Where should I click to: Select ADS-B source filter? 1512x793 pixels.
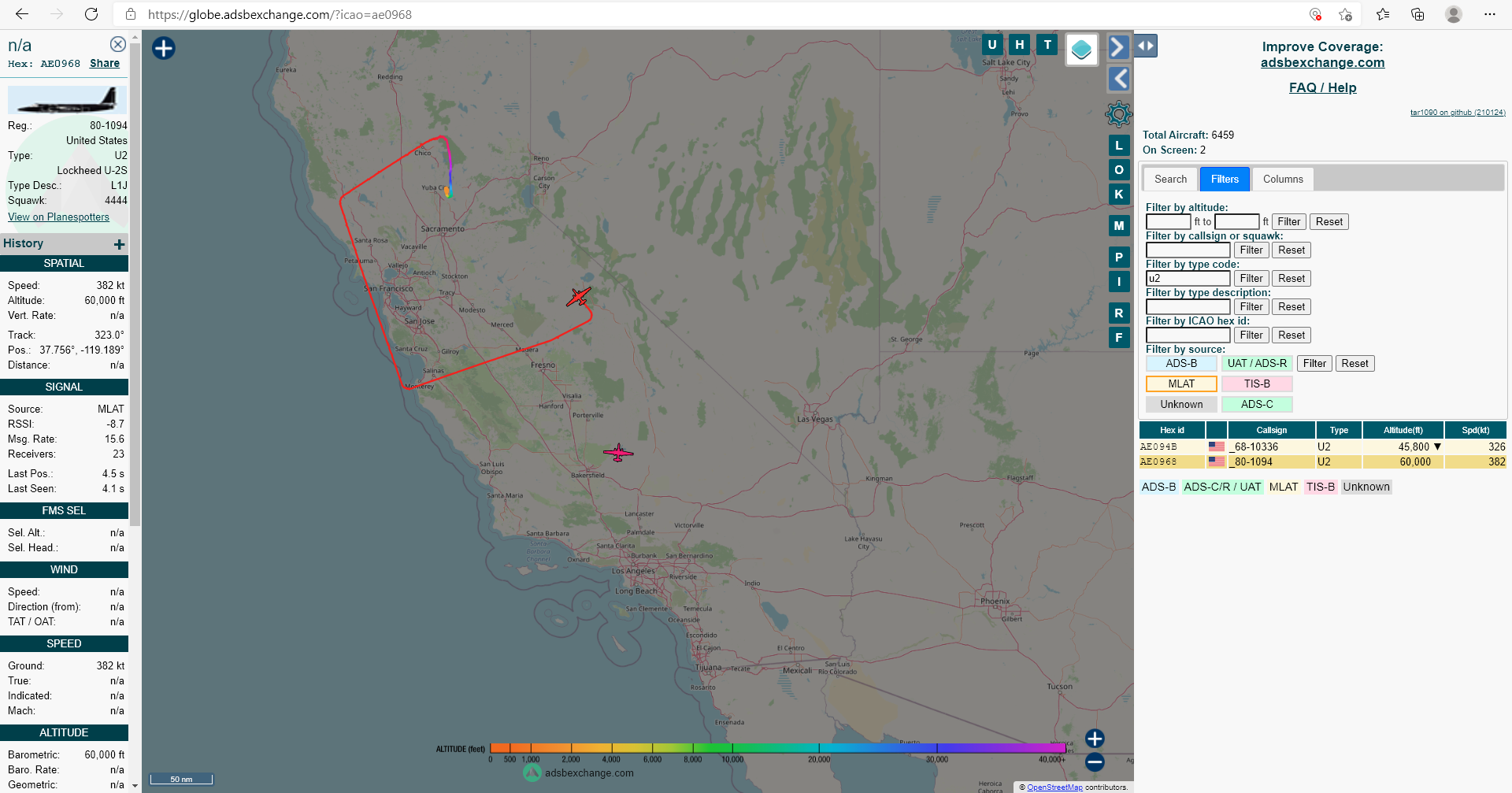point(1181,364)
